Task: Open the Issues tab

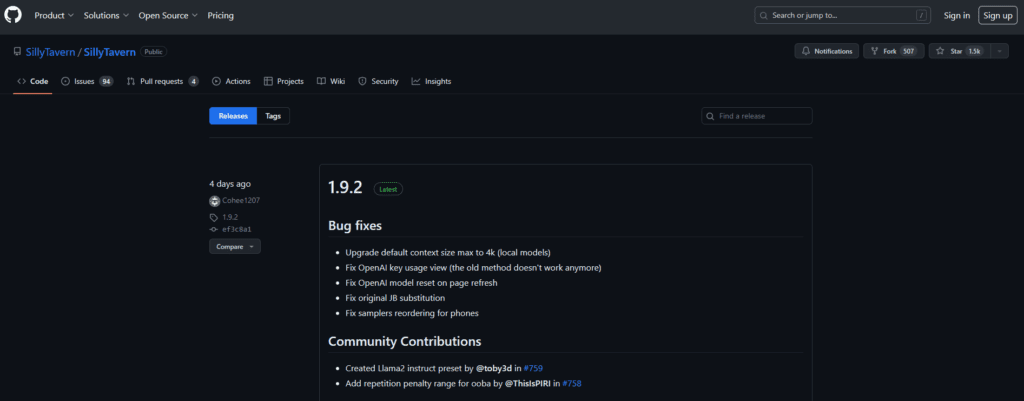Action: 87,81
